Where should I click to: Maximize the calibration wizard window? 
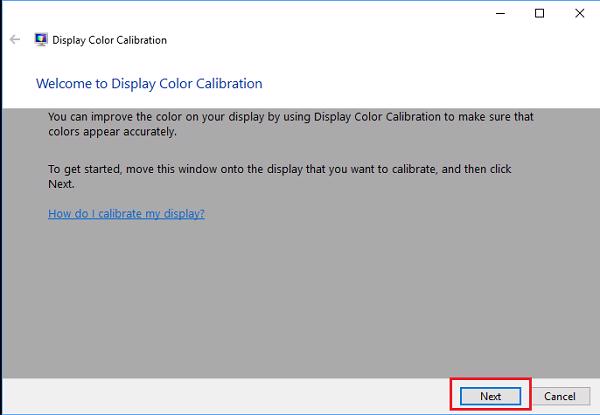540,13
